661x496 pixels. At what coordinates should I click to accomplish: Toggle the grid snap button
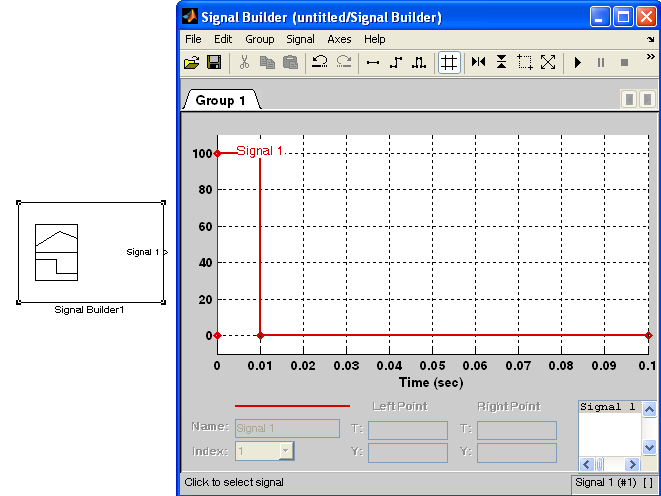tap(449, 62)
